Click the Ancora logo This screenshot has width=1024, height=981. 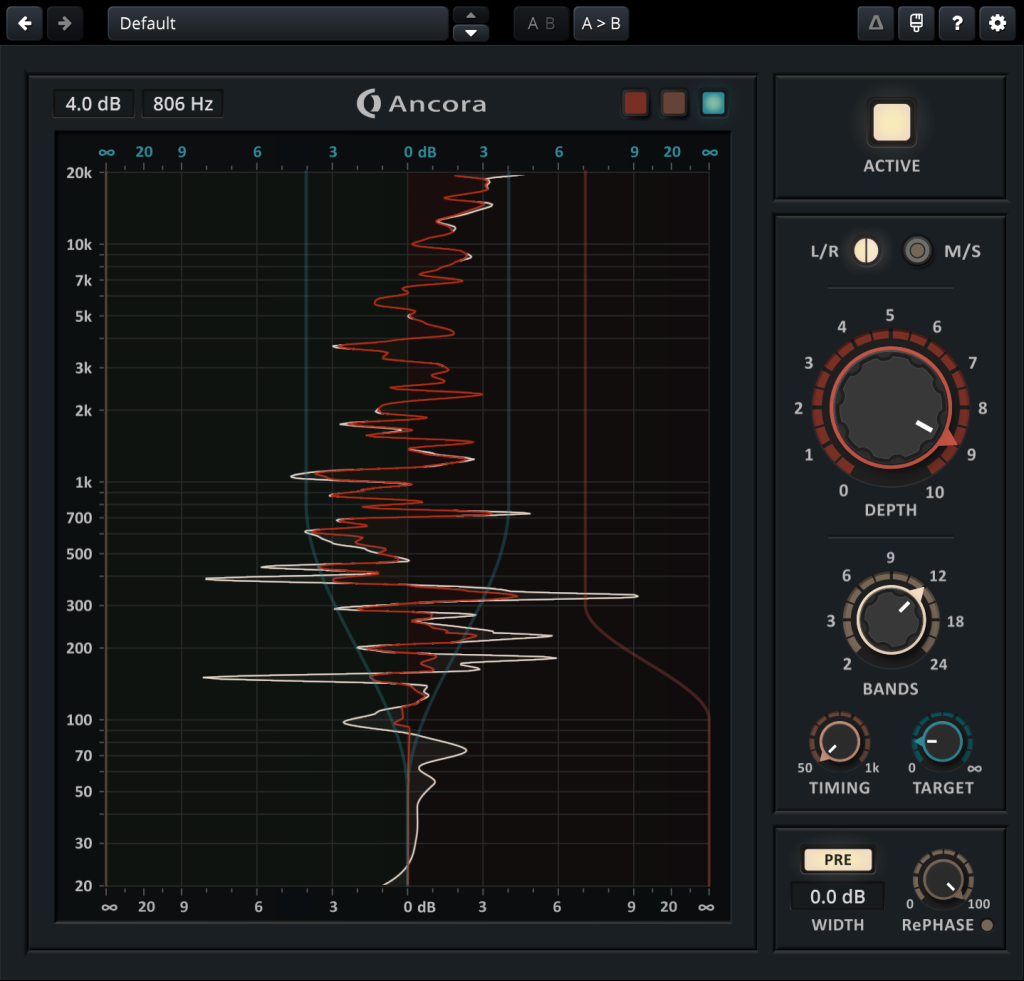(422, 103)
